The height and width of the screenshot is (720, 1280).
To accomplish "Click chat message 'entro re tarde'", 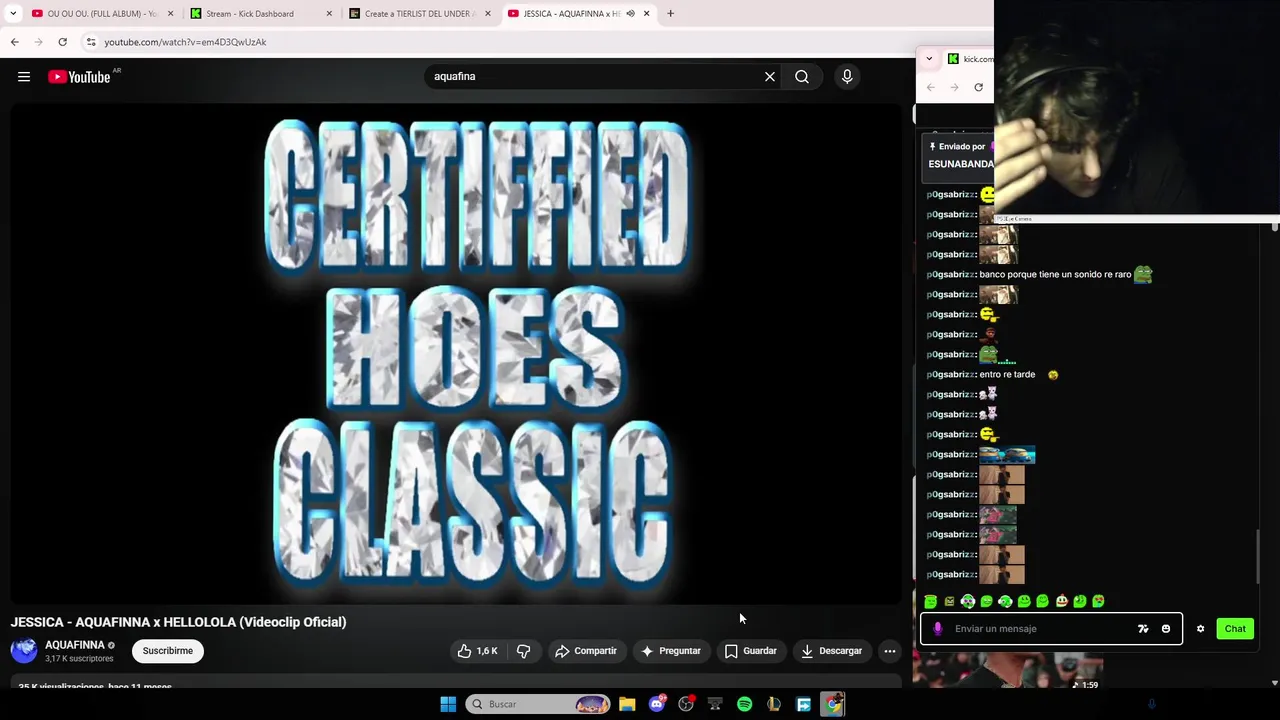I will (1007, 374).
